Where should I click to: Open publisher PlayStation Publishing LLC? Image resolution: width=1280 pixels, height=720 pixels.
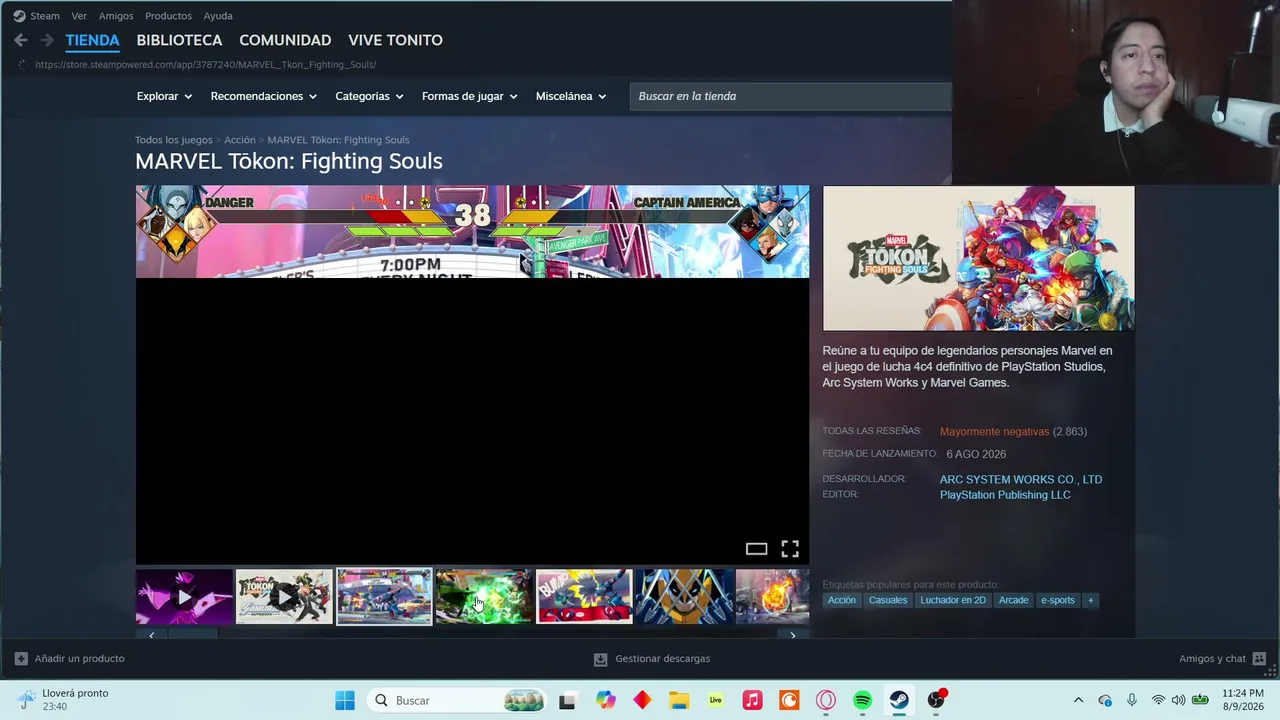coord(1005,495)
